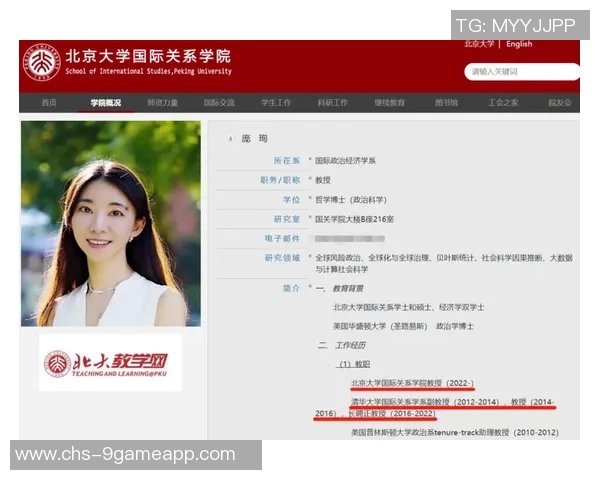The height and width of the screenshot is (480, 600).
Task: Click the 北京大学国际关系学院 site title
Action: [148, 56]
